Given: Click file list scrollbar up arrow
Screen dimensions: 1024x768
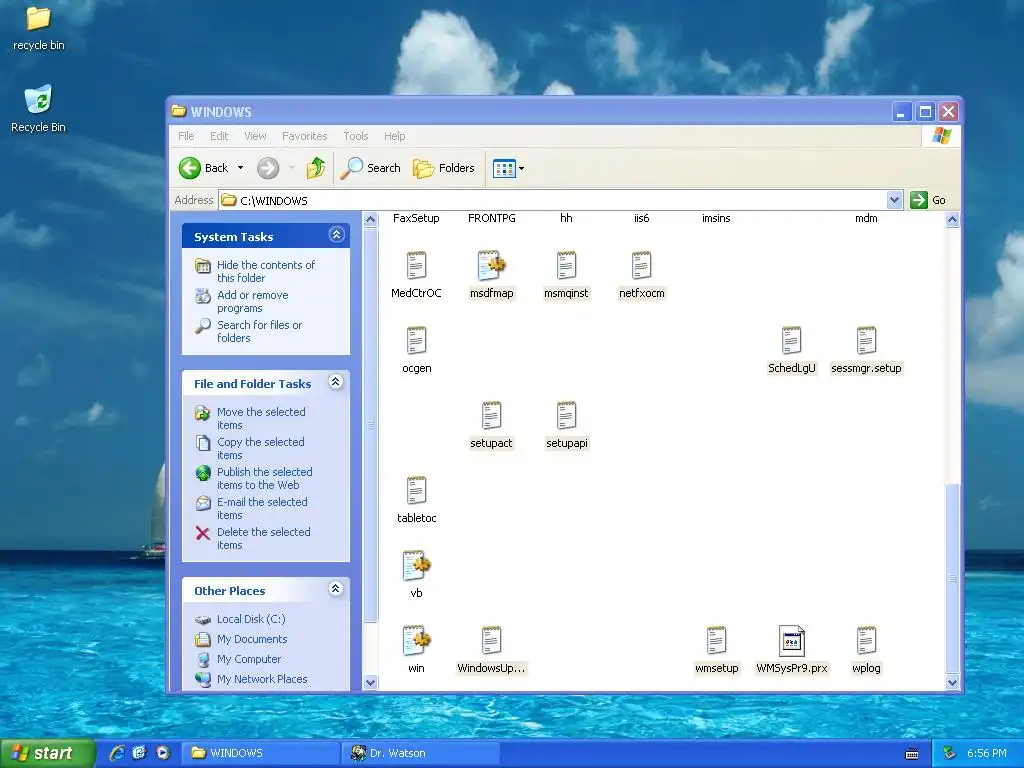Looking at the screenshot, I should pyautogui.click(x=952, y=219).
